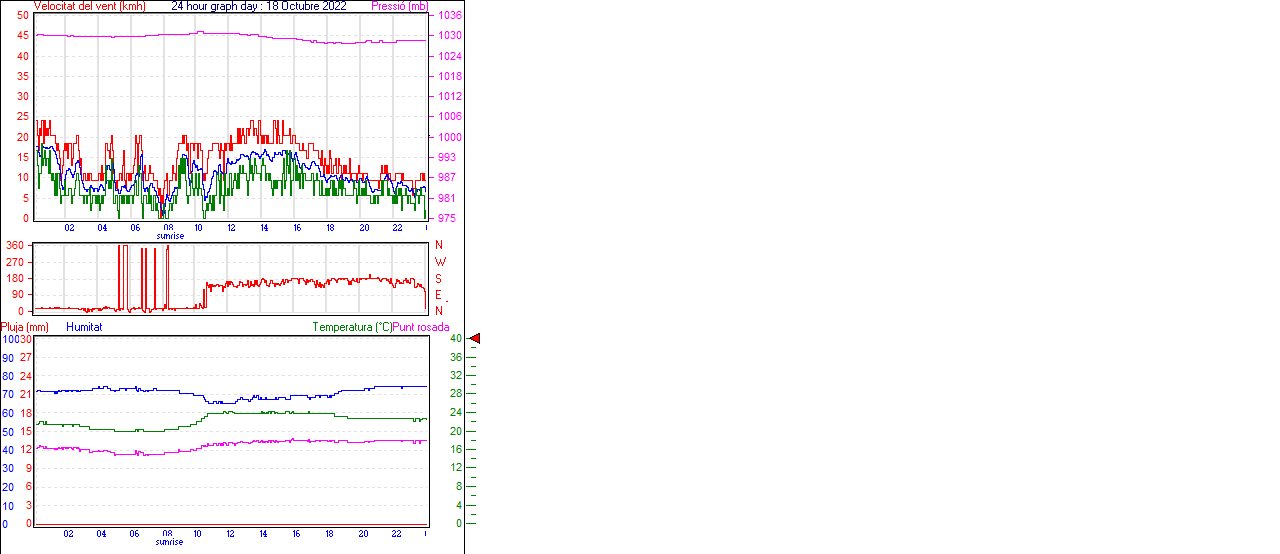
Task: Click the 'Pressió (mb)' axis label
Action: click(x=399, y=6)
